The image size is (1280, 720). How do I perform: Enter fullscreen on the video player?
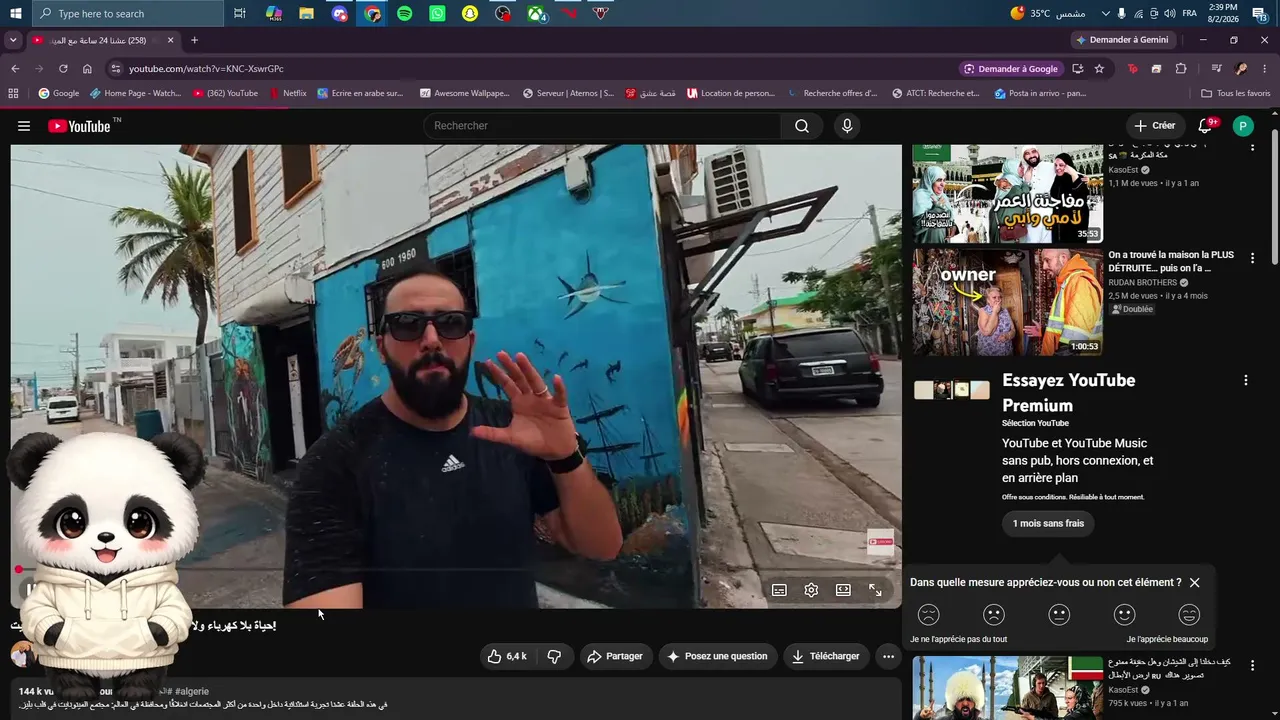[875, 590]
